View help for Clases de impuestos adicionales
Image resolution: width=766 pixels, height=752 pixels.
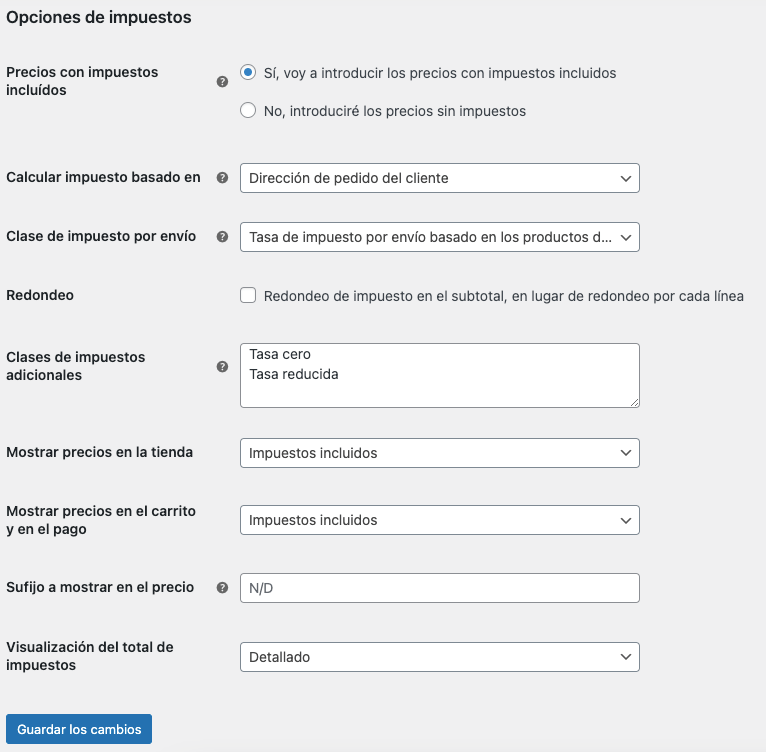tap(222, 366)
